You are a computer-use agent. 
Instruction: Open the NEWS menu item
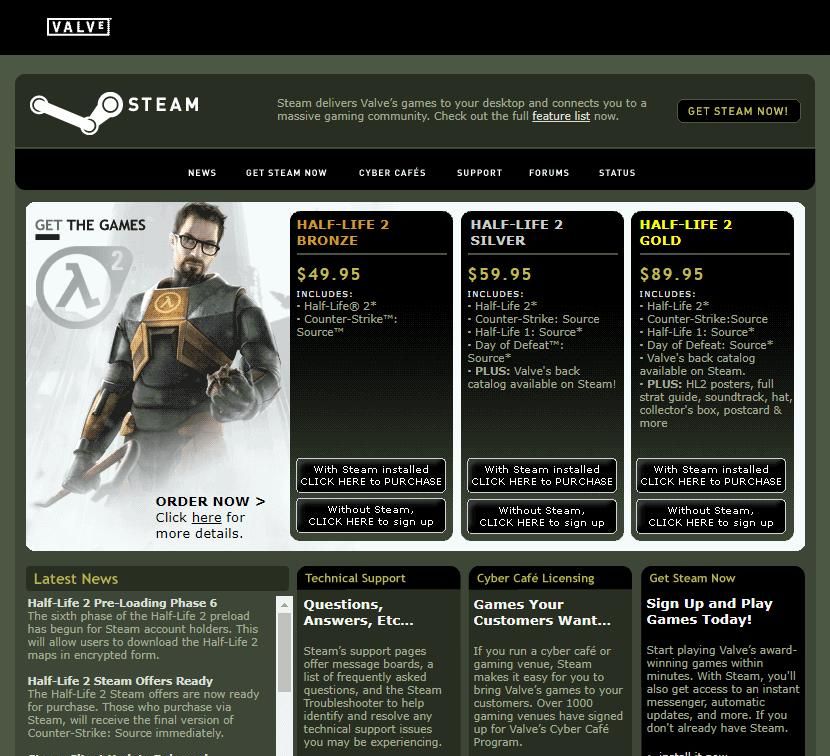click(202, 173)
